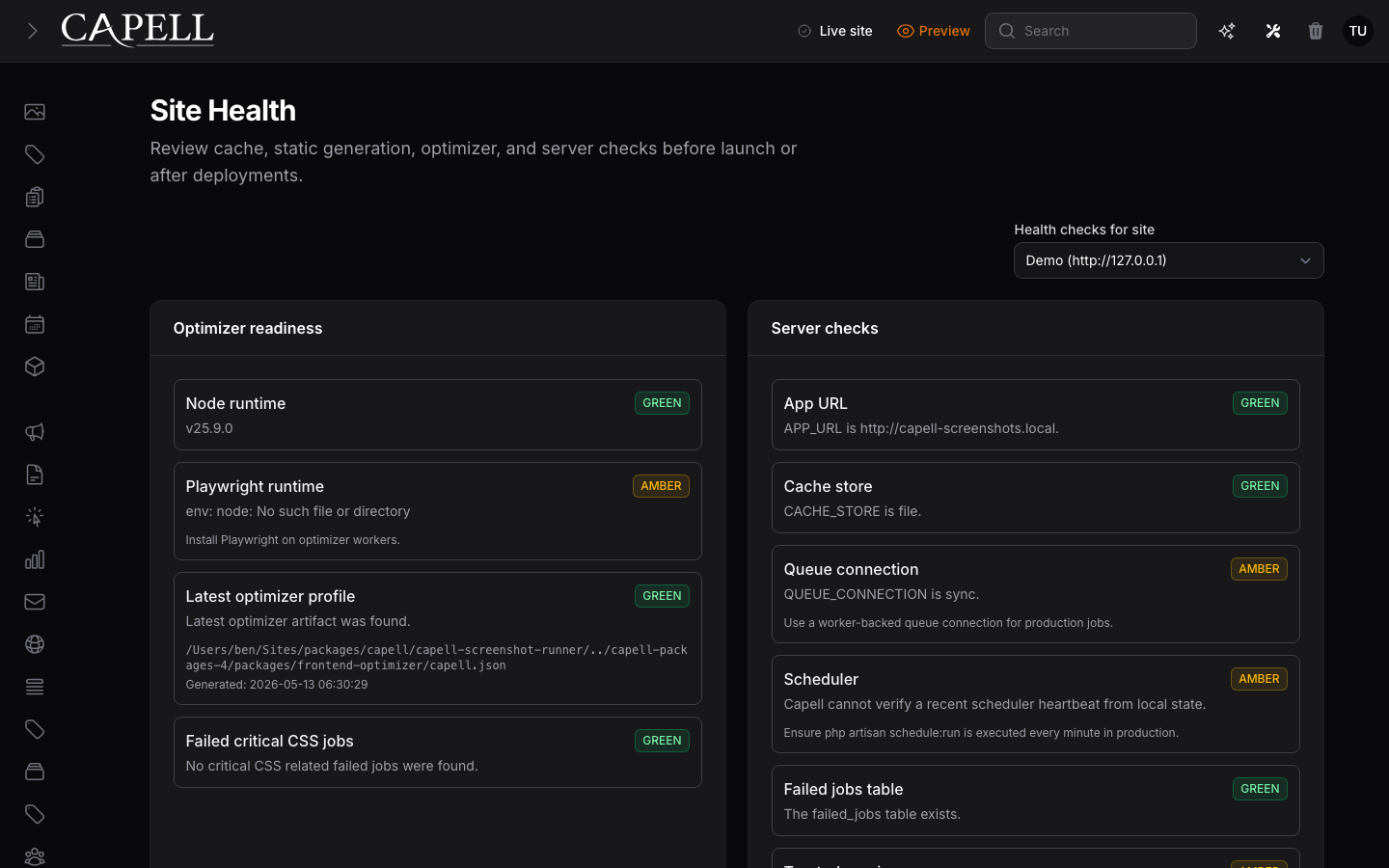Screen dimensions: 1389x868
Task: Open the Health checks for site dropdown
Action: tap(1168, 260)
